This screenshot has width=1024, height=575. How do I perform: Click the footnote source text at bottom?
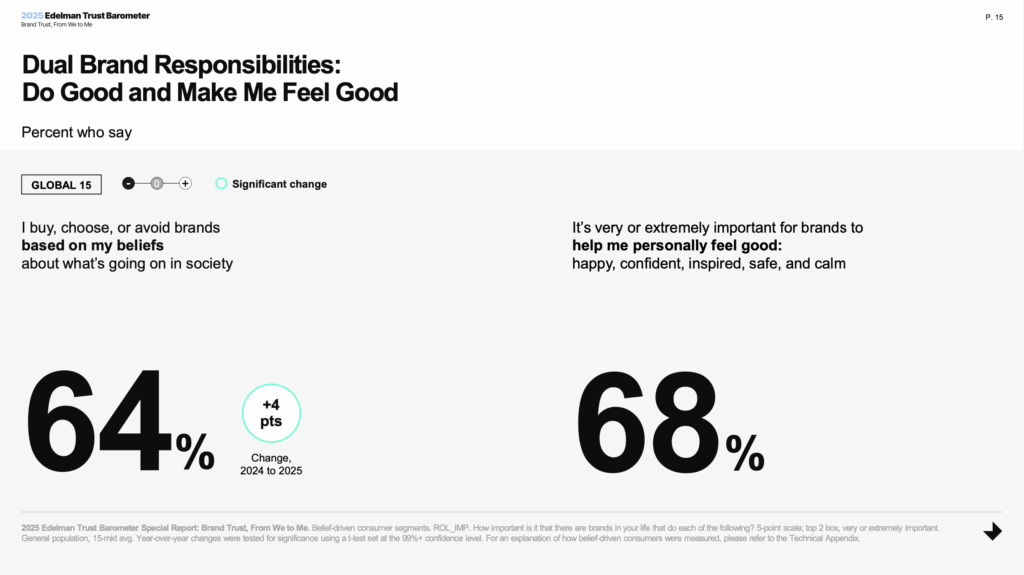click(x=480, y=533)
